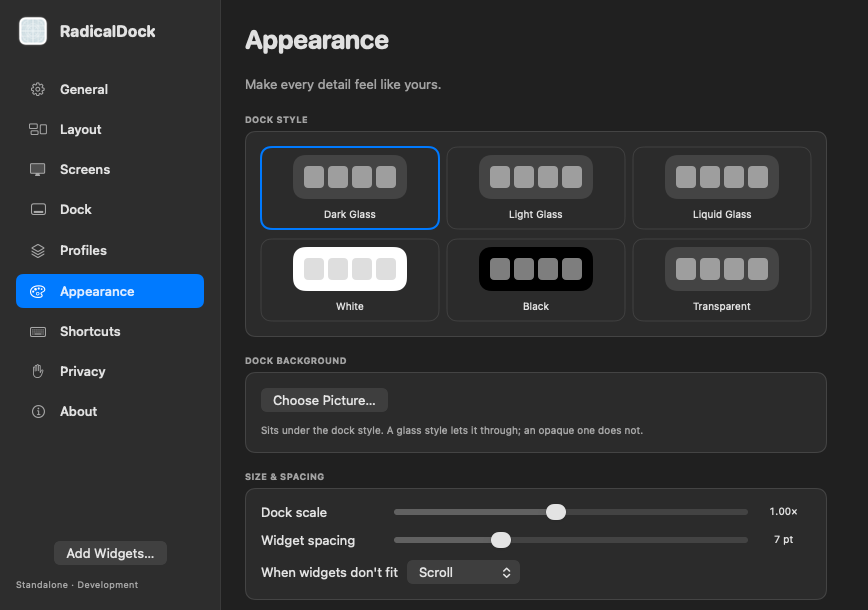Click the Choose Picture… button
Viewport: 868px width, 610px height.
coord(324,400)
